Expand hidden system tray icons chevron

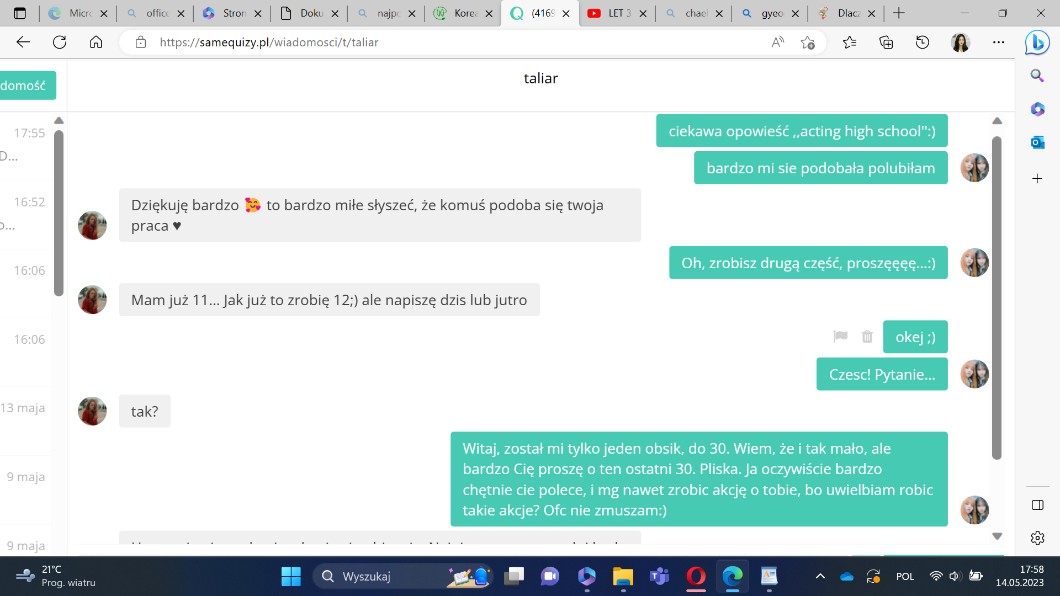click(x=820, y=576)
